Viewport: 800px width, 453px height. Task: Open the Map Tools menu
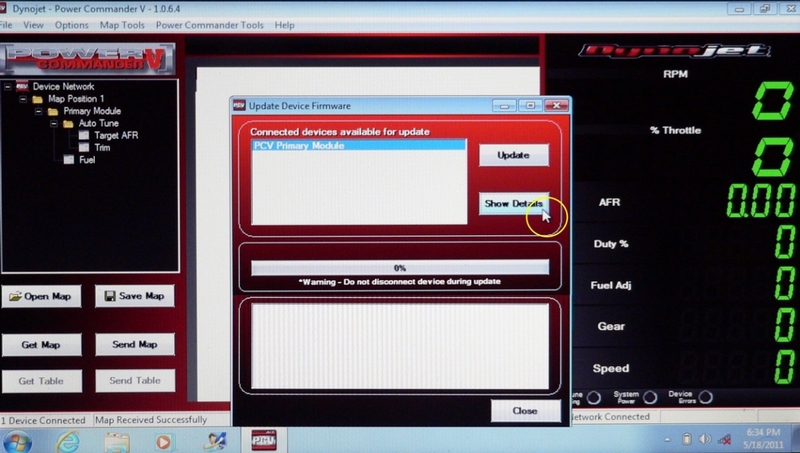point(122,24)
